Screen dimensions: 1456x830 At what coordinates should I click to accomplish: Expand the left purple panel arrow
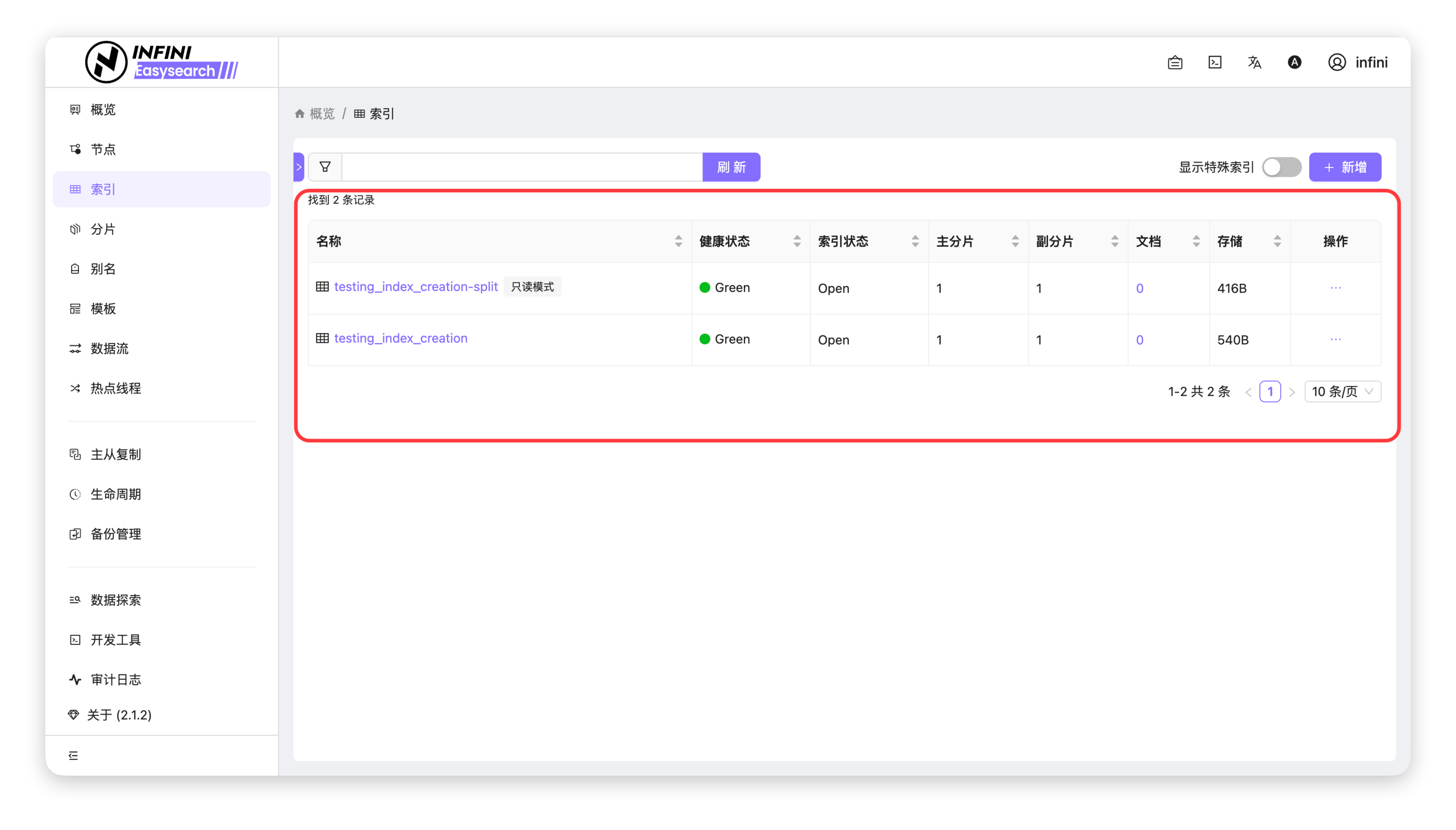coord(299,167)
